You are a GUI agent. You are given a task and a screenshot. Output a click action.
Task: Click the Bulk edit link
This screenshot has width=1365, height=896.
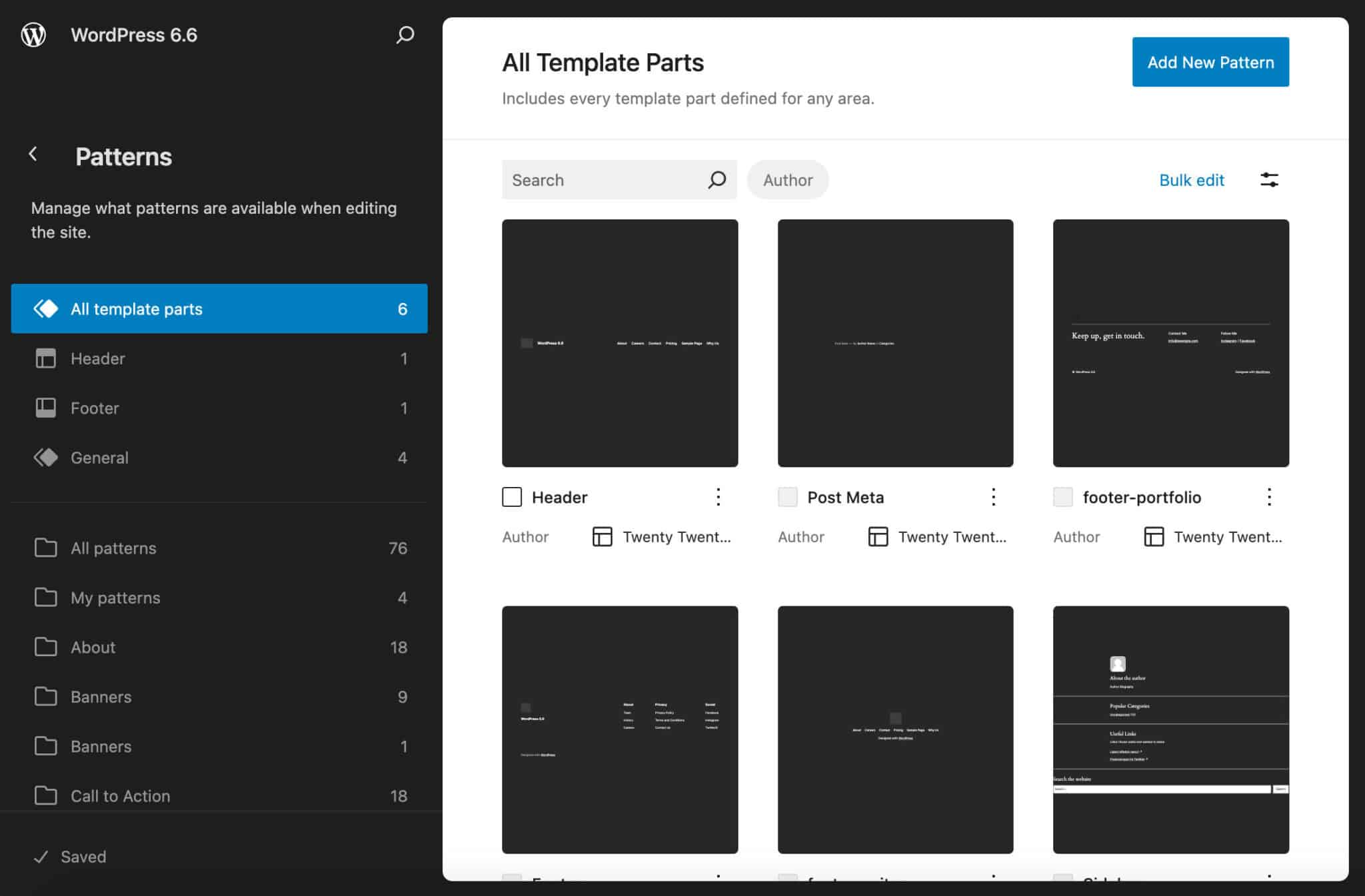1191,180
